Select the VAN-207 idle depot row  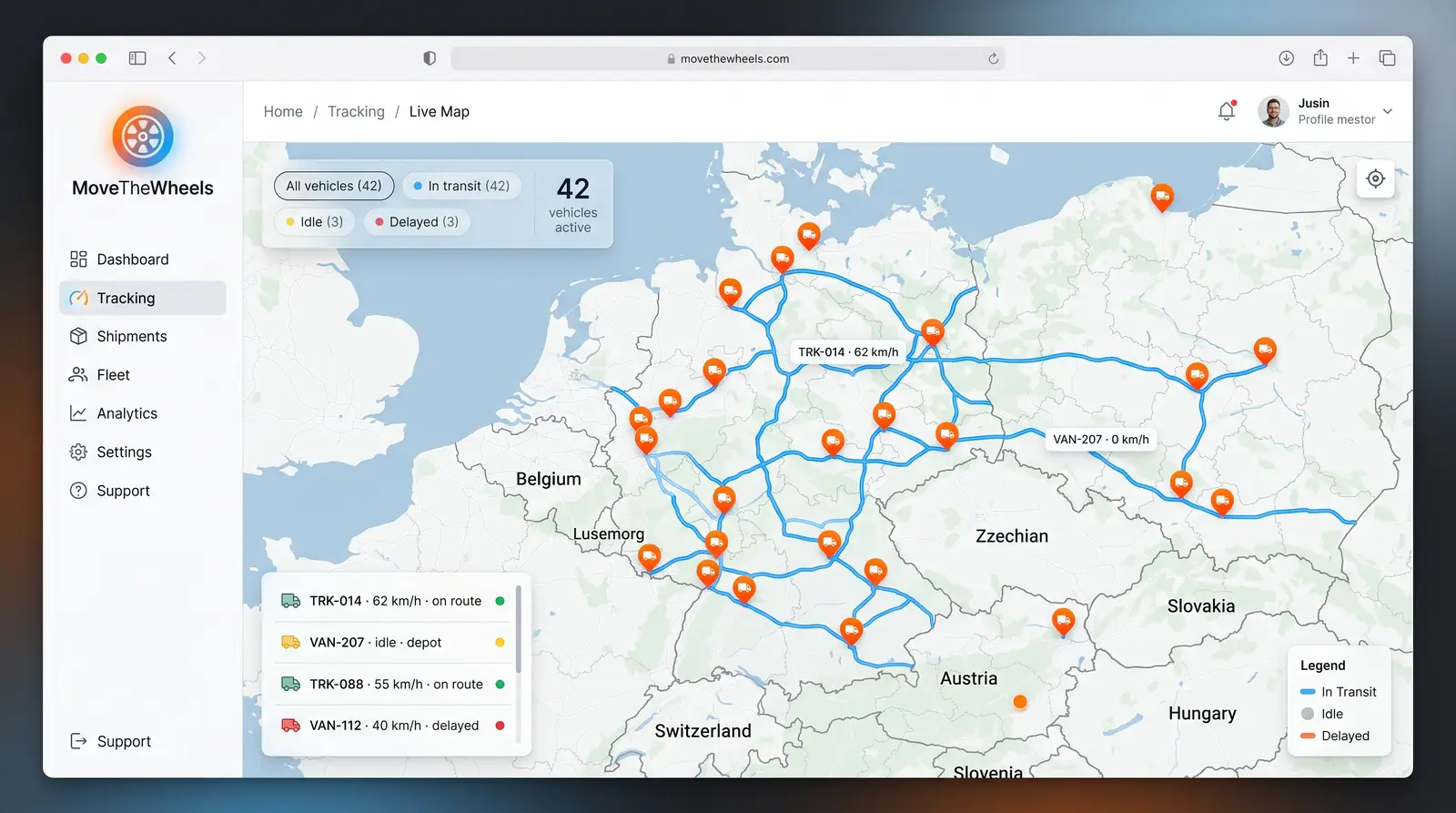(x=393, y=642)
